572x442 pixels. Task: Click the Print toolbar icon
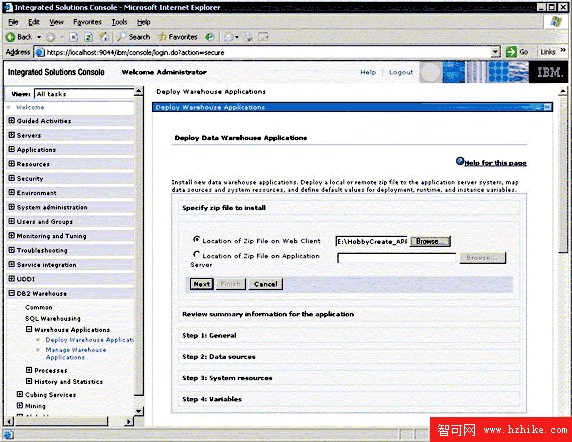coord(248,37)
